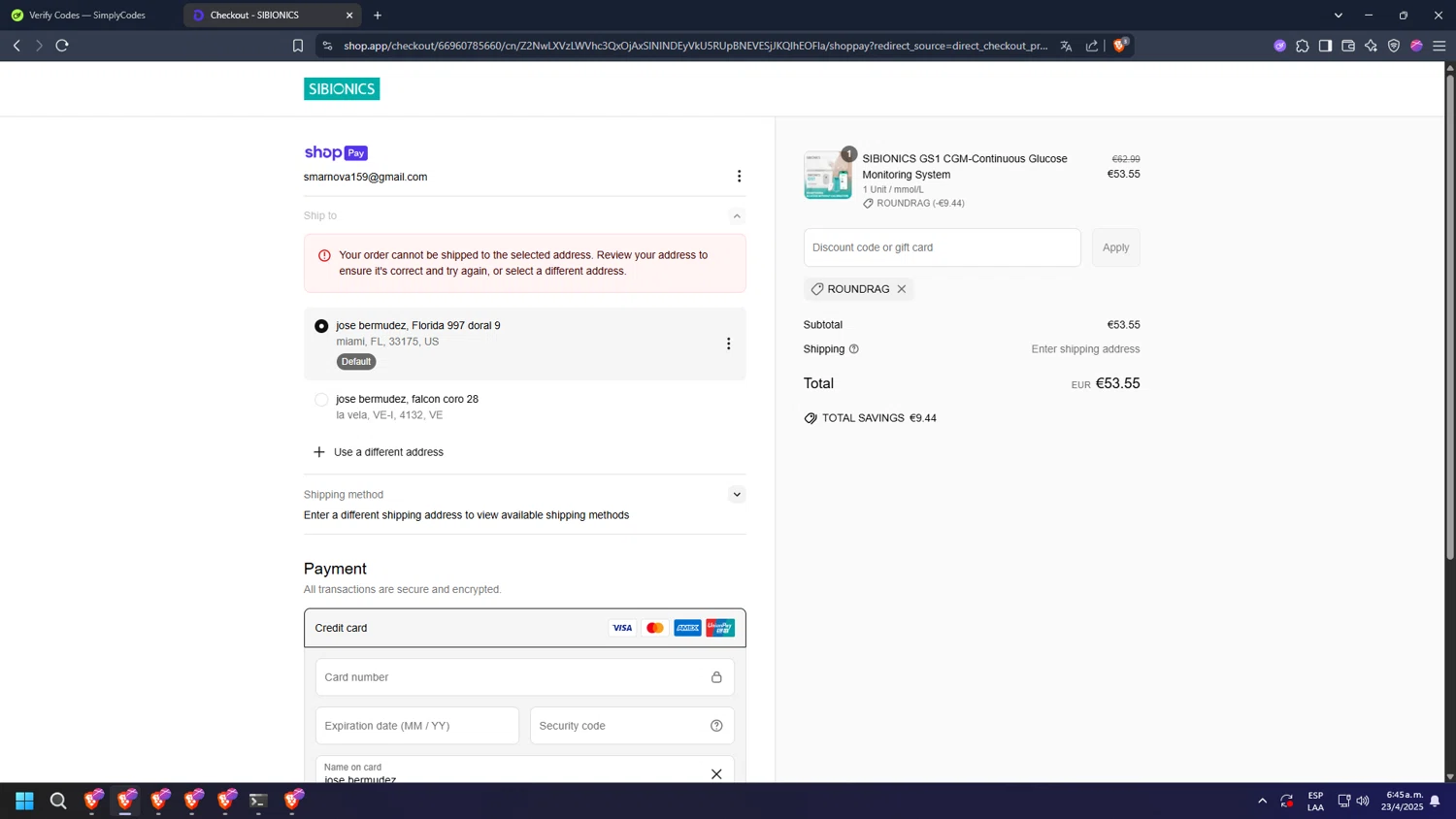Open a new browser tab

click(378, 16)
